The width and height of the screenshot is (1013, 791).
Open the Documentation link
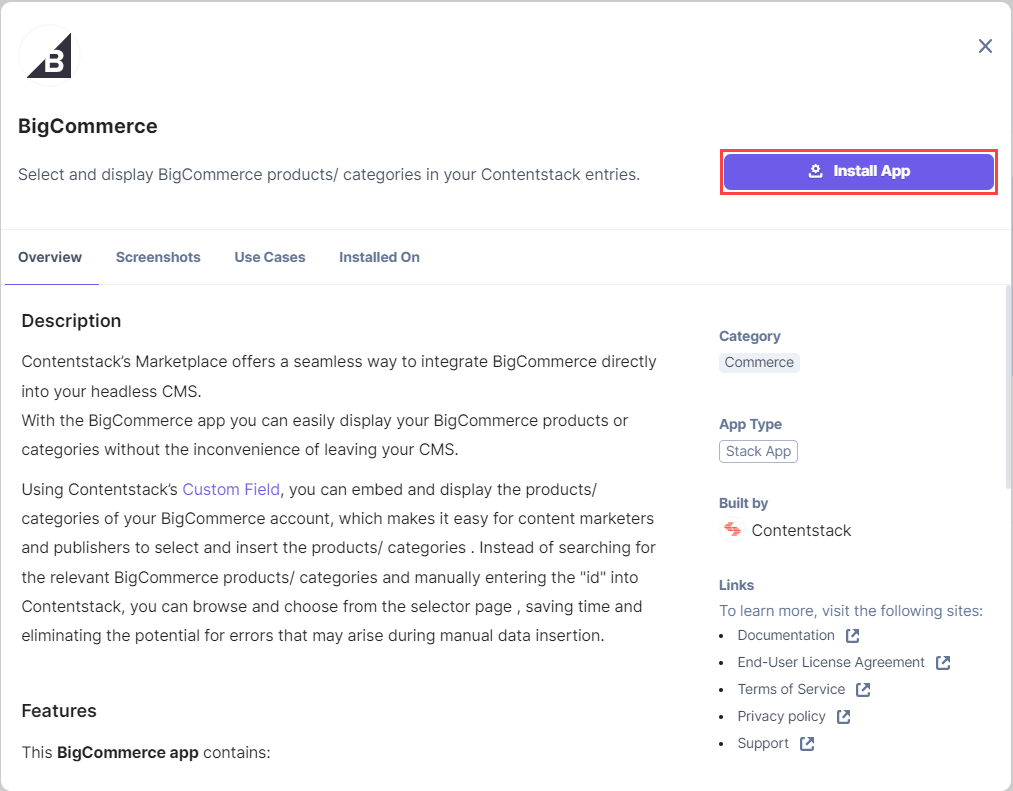(x=786, y=635)
